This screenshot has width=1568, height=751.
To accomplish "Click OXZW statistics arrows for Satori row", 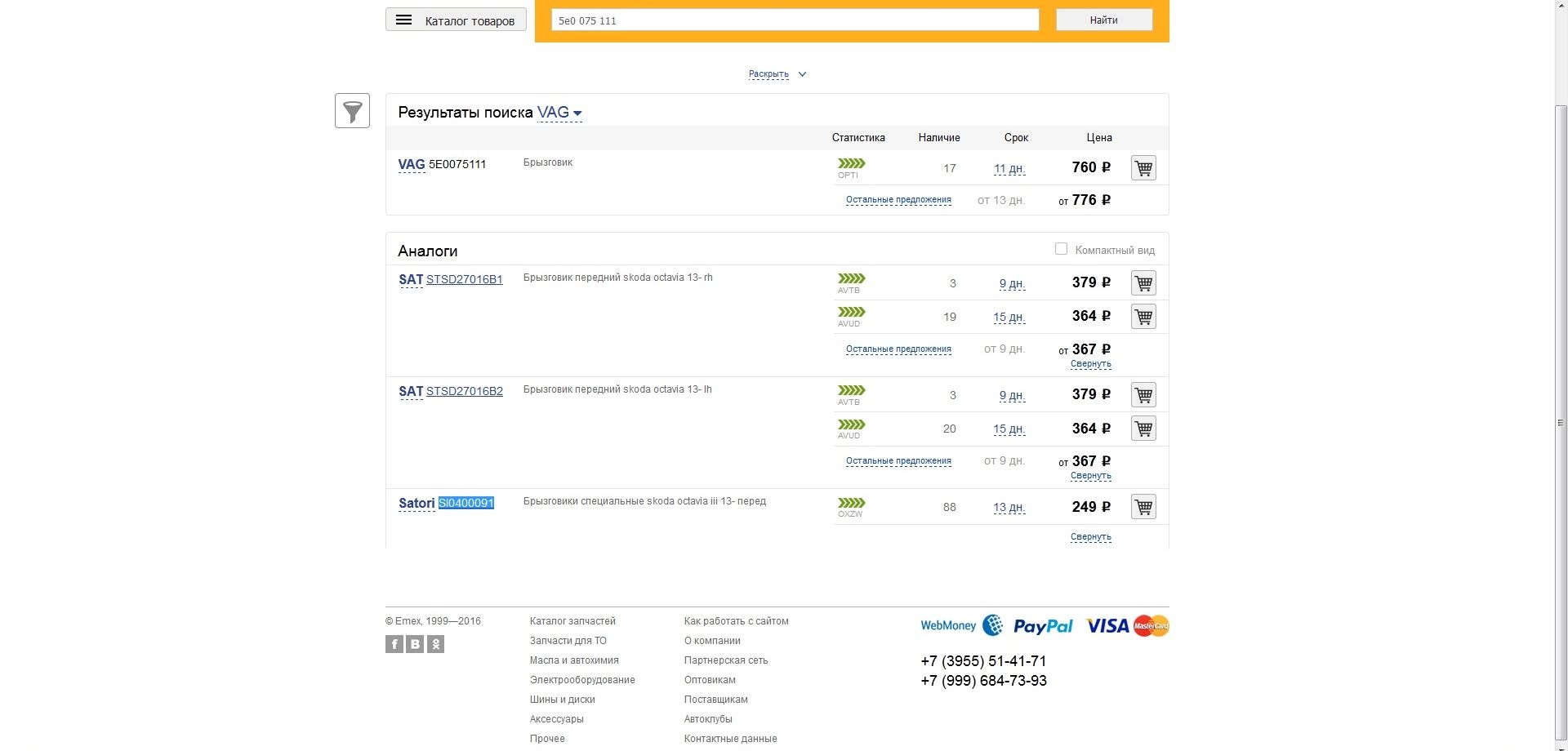I will point(851,503).
